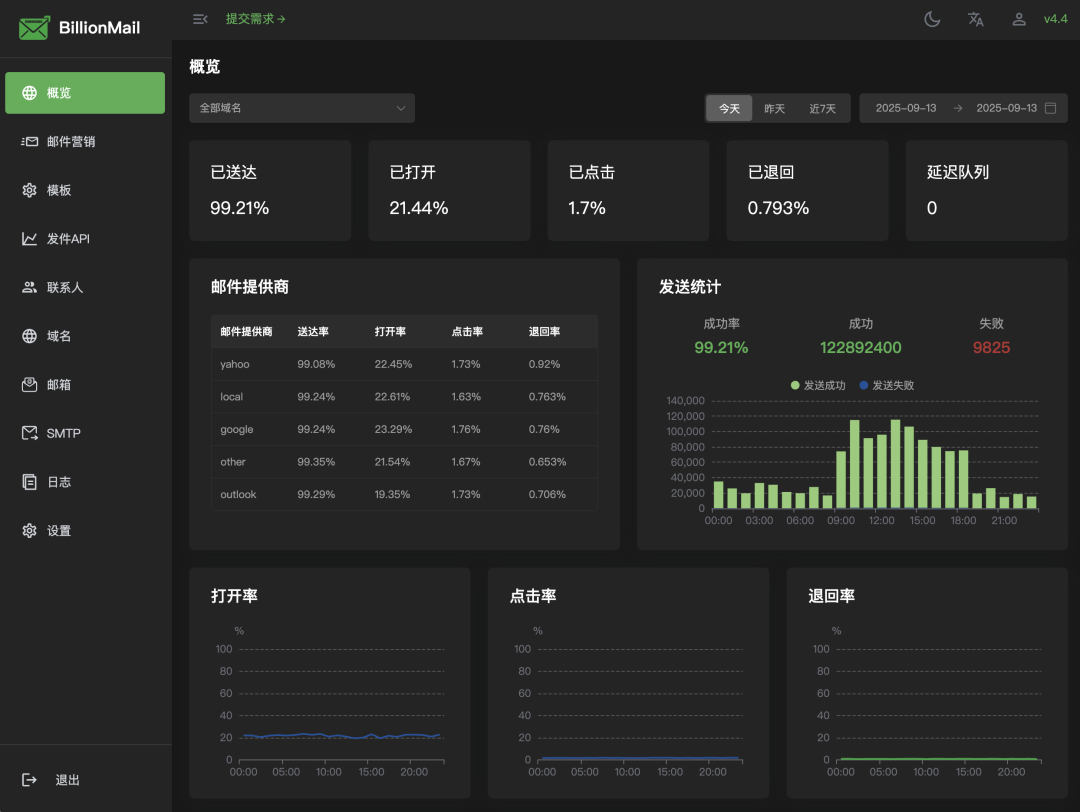
Task: Open the 全部域名 dropdown
Action: coord(302,107)
